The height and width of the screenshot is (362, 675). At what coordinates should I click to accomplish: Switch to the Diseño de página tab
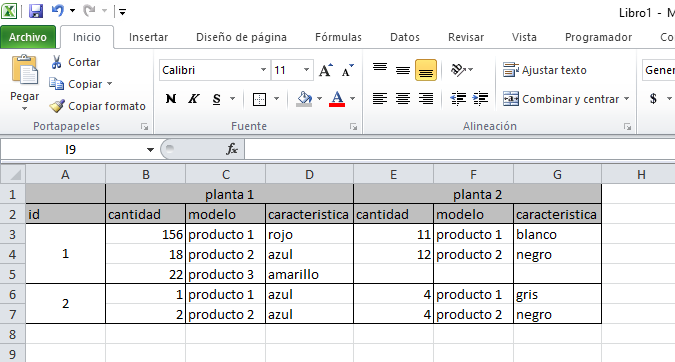[241, 37]
